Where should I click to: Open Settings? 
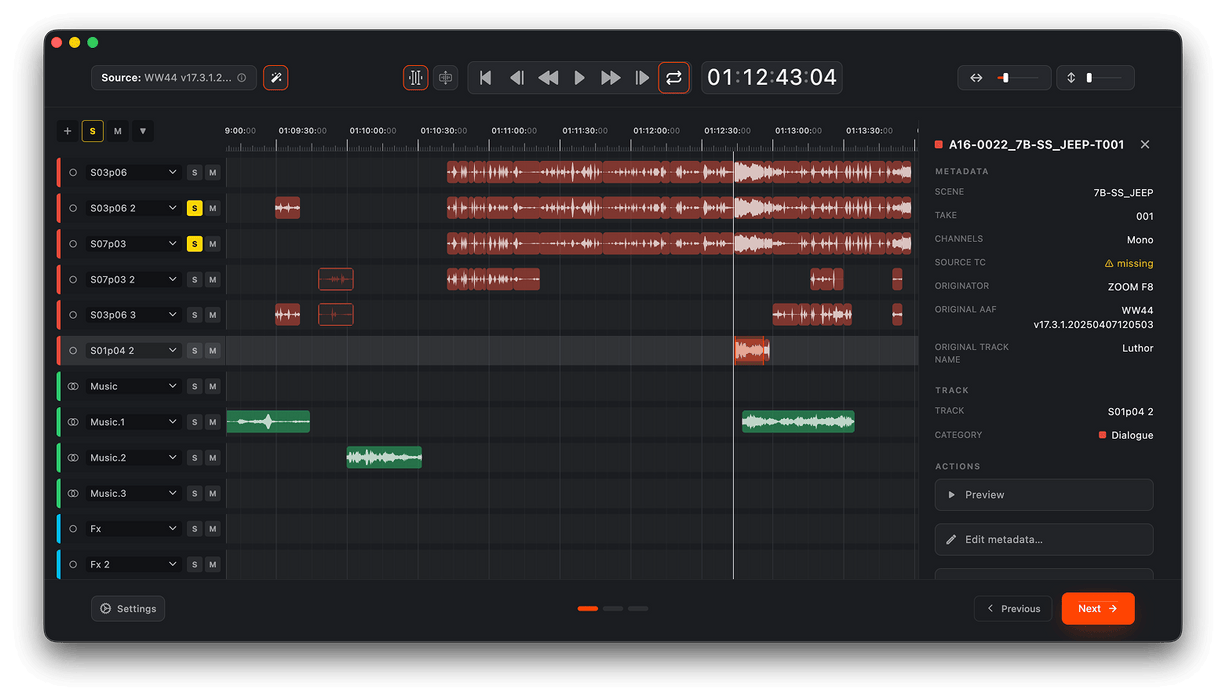(x=128, y=608)
